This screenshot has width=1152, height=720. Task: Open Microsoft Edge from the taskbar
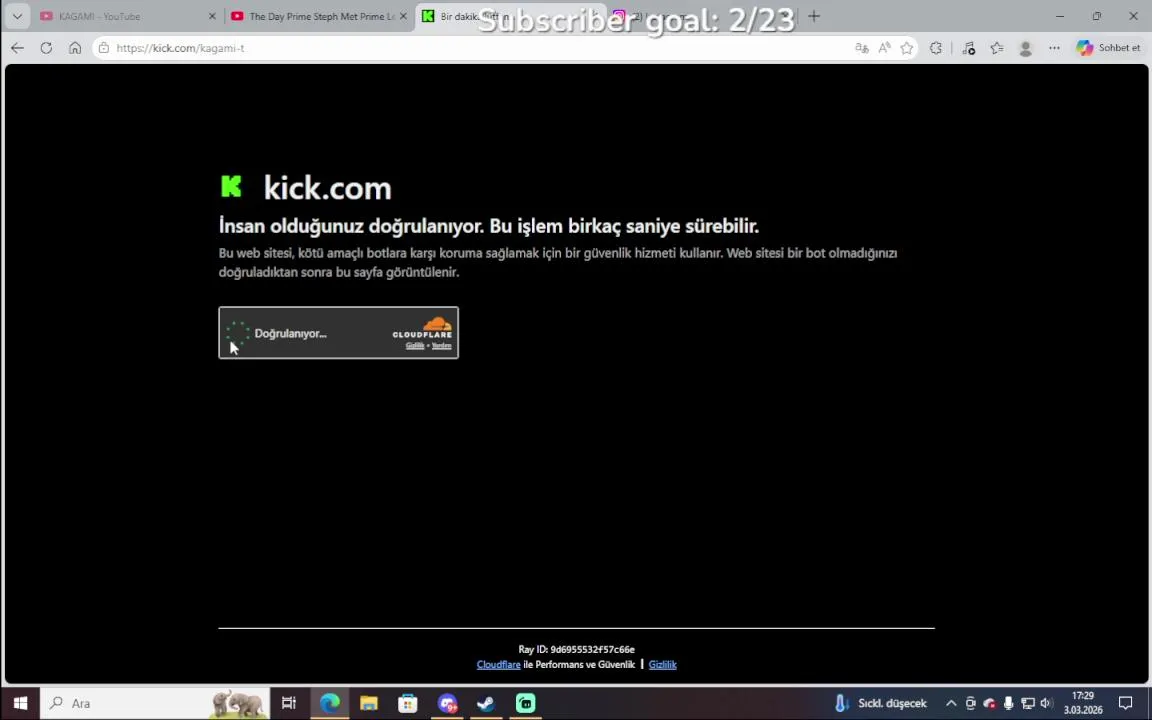(x=330, y=703)
